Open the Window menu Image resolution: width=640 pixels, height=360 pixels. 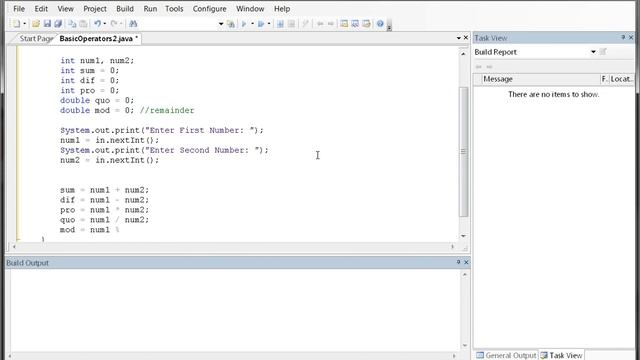click(250, 9)
